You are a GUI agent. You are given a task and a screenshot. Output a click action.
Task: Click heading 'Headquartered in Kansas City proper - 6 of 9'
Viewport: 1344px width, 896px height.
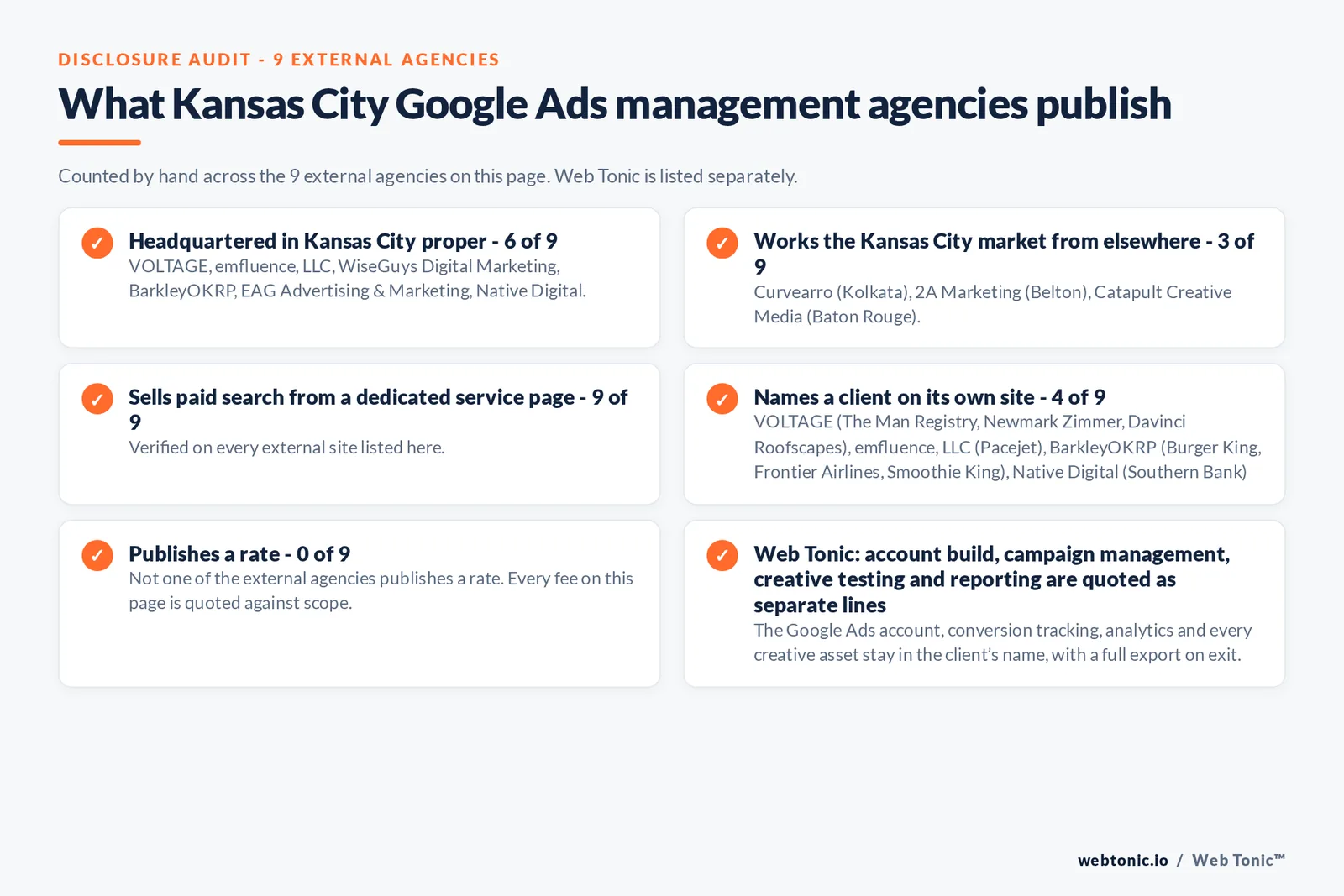coord(343,241)
